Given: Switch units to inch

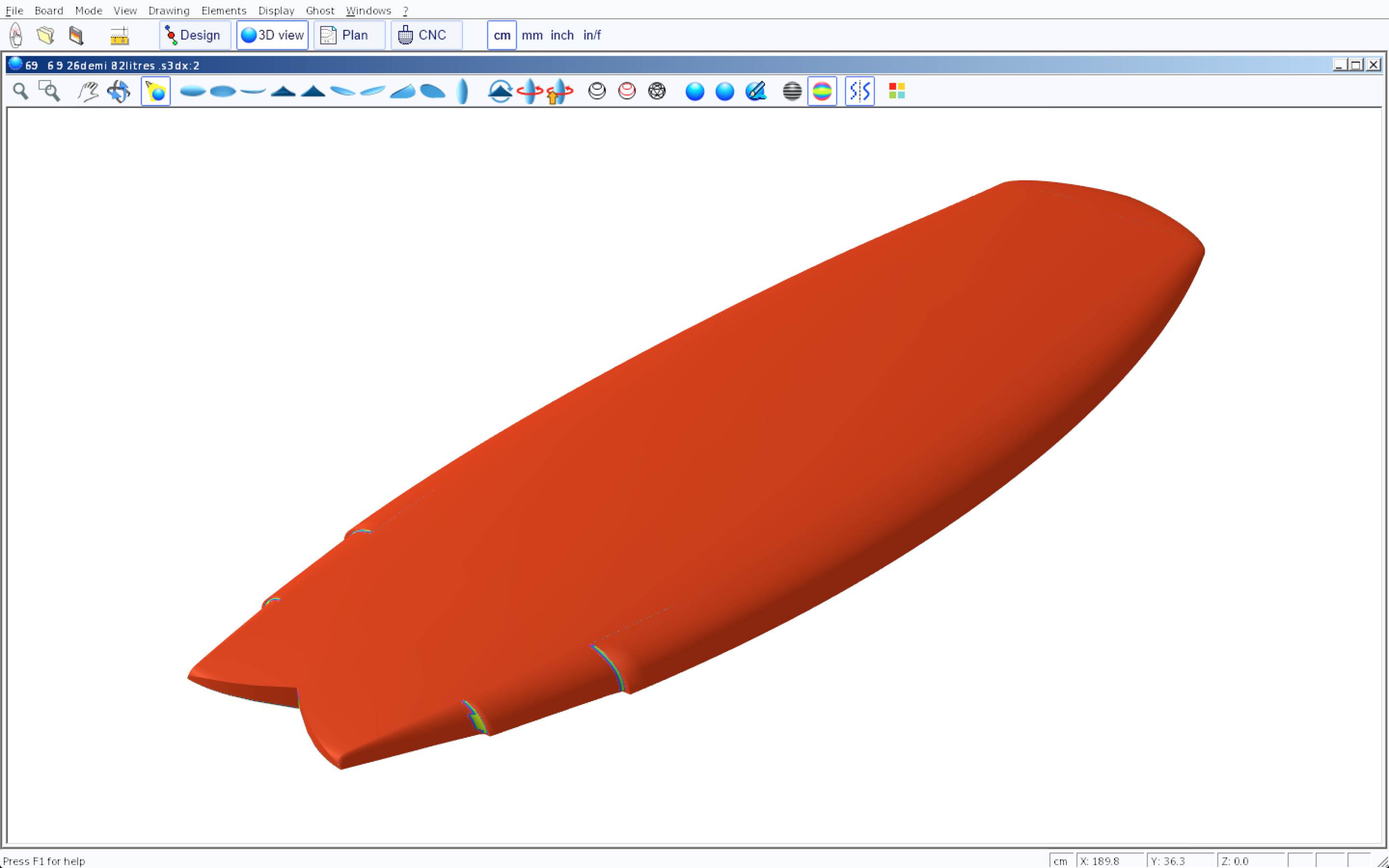Looking at the screenshot, I should coord(562,36).
